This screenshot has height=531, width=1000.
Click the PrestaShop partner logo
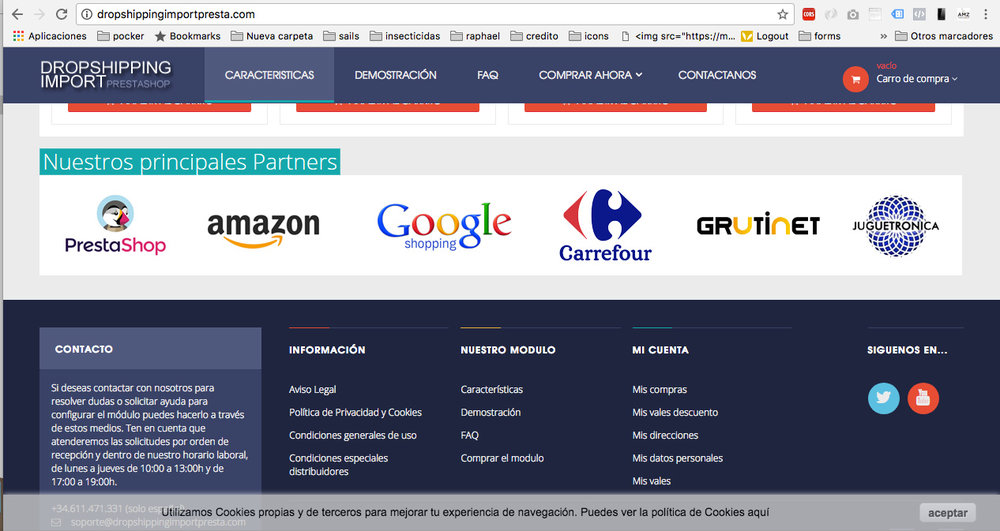(x=115, y=225)
